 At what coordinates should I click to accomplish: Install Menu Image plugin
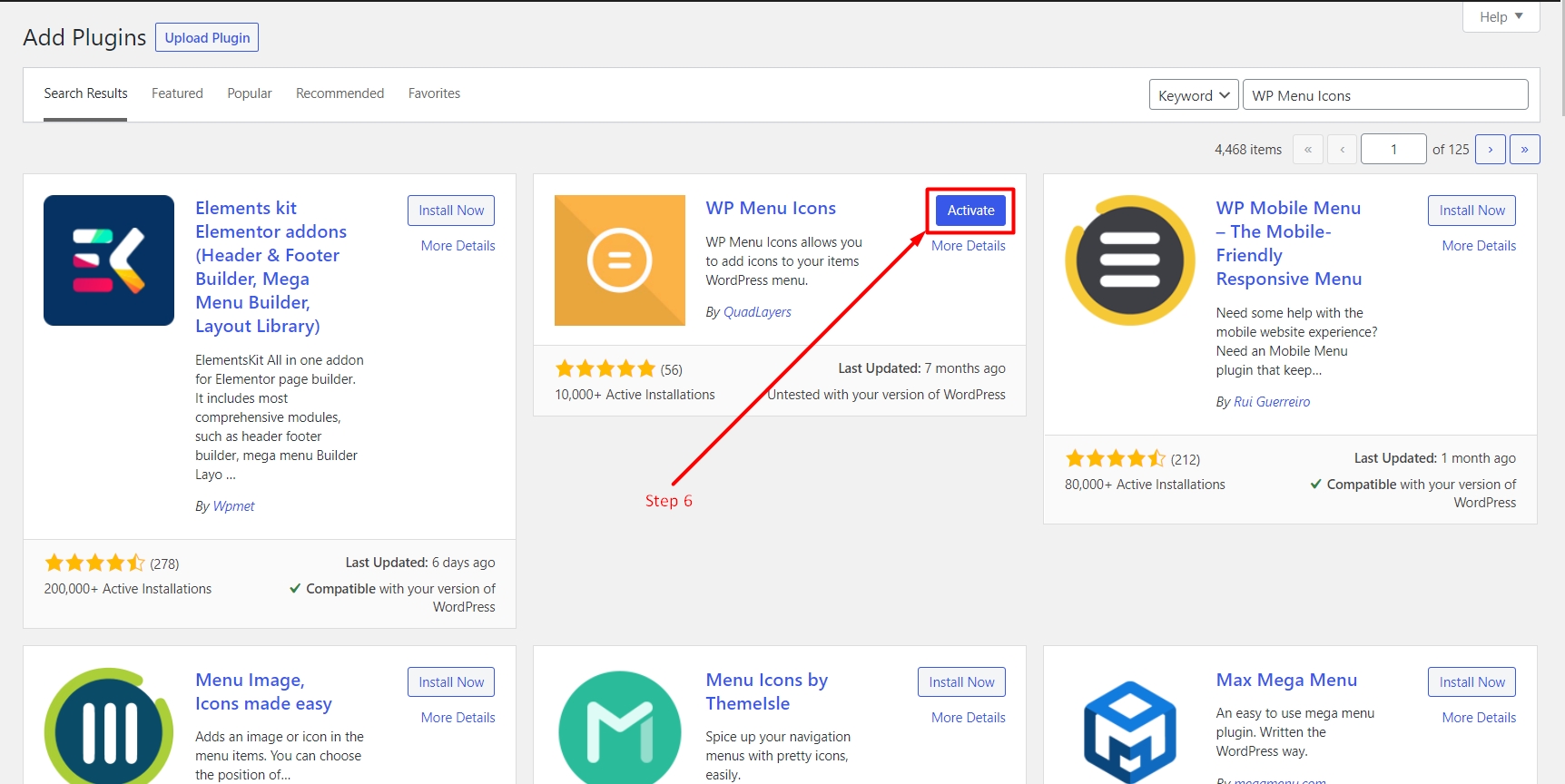click(451, 682)
